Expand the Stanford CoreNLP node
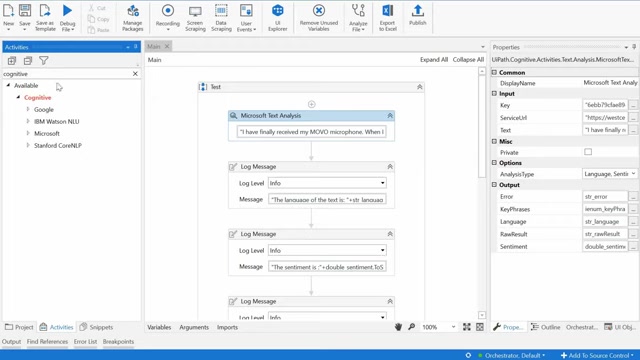The height and width of the screenshot is (360, 640). click(x=28, y=145)
